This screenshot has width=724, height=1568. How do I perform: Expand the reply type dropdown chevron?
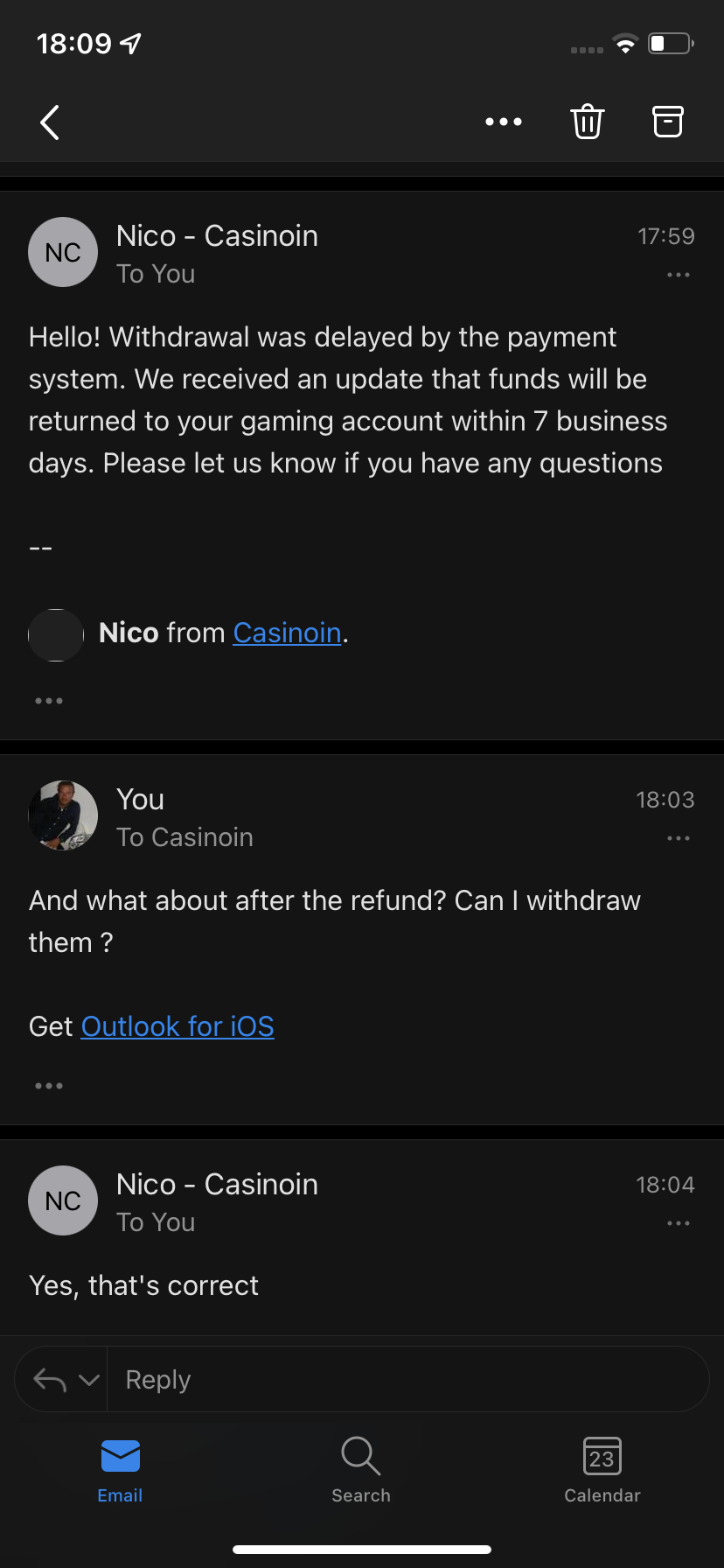pos(89,1380)
